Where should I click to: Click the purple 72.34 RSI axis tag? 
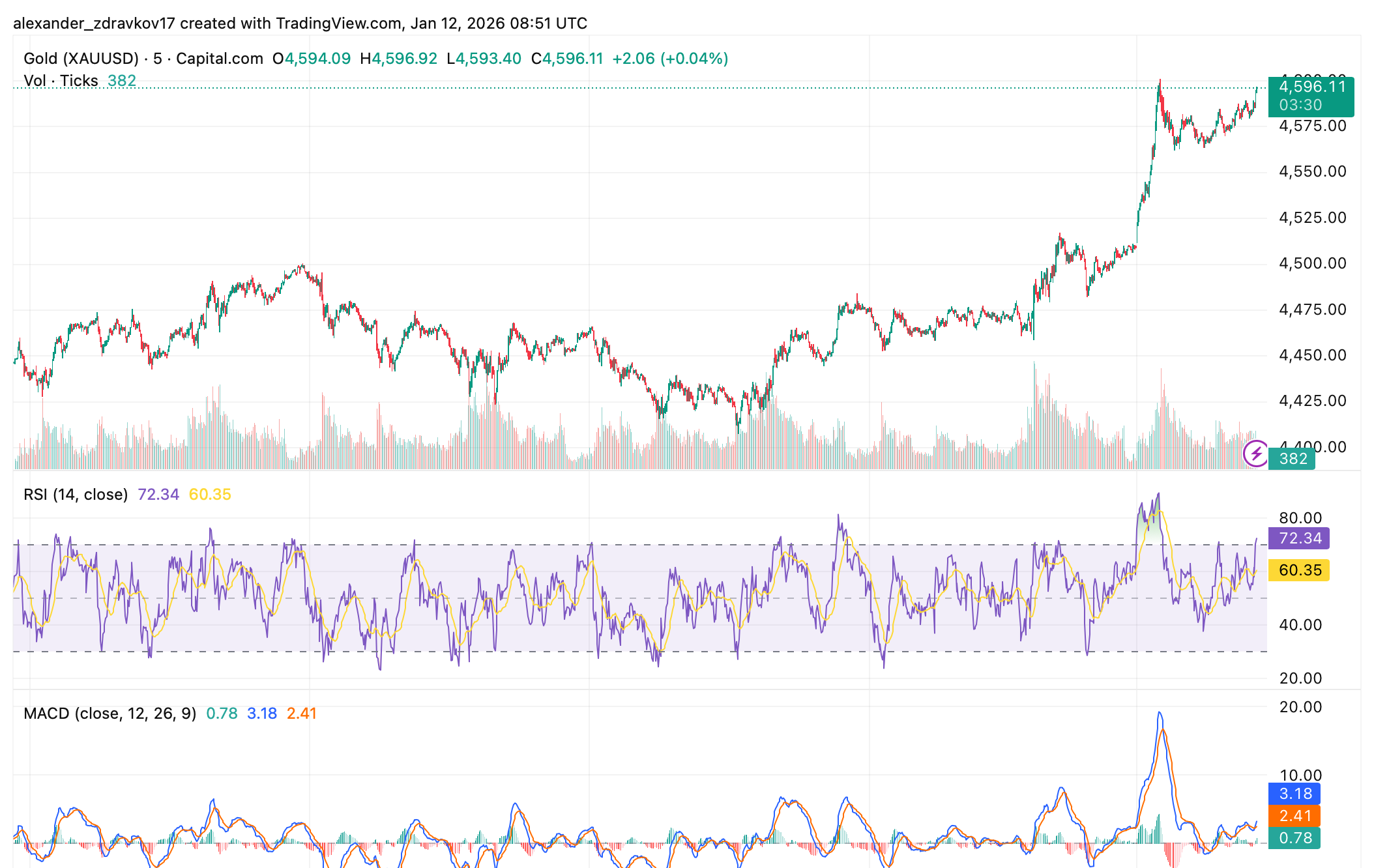point(1299,538)
